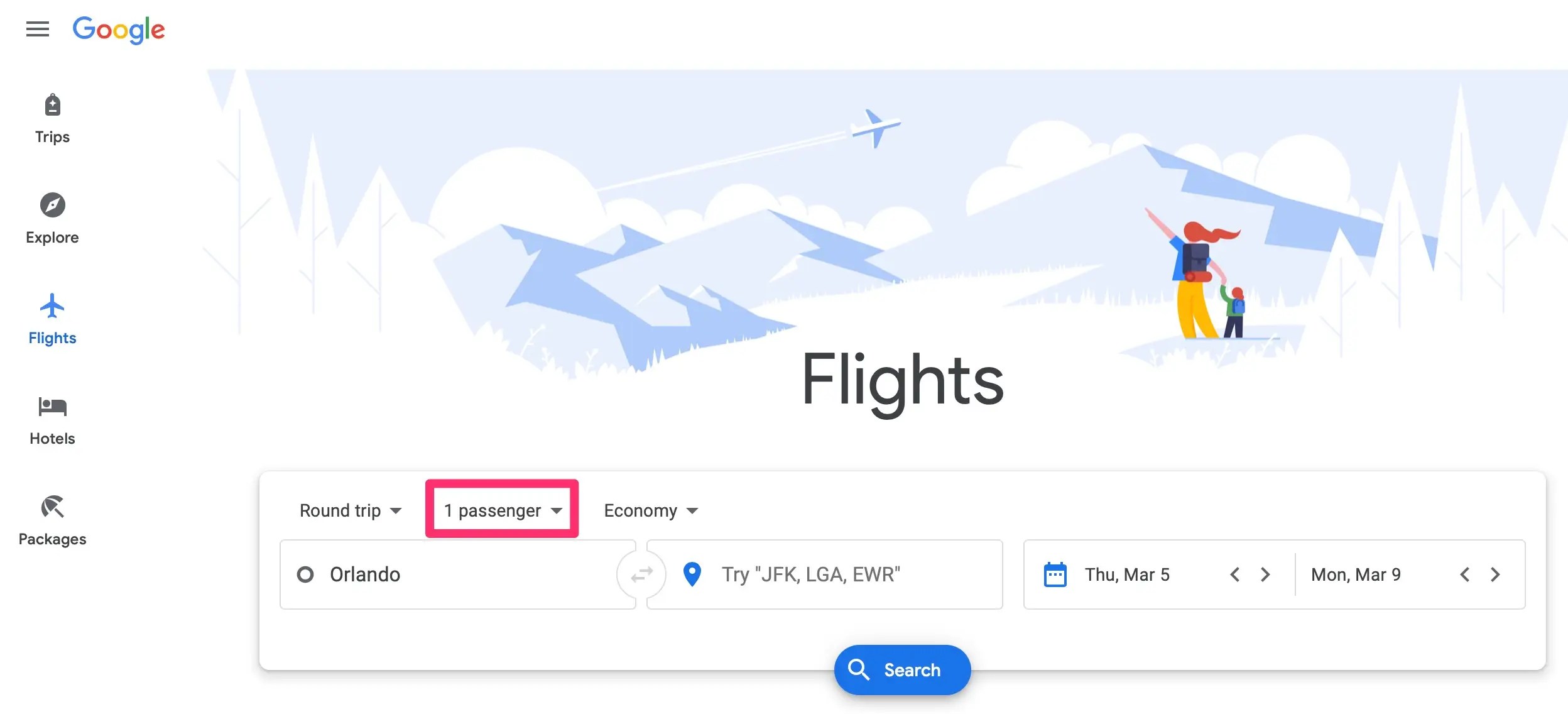The image size is (1568, 714).
Task: Click the destination map pin icon
Action: click(692, 574)
